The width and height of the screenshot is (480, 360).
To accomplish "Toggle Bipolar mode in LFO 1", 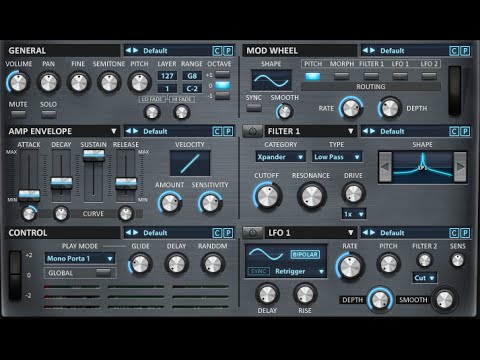I will click(x=305, y=254).
